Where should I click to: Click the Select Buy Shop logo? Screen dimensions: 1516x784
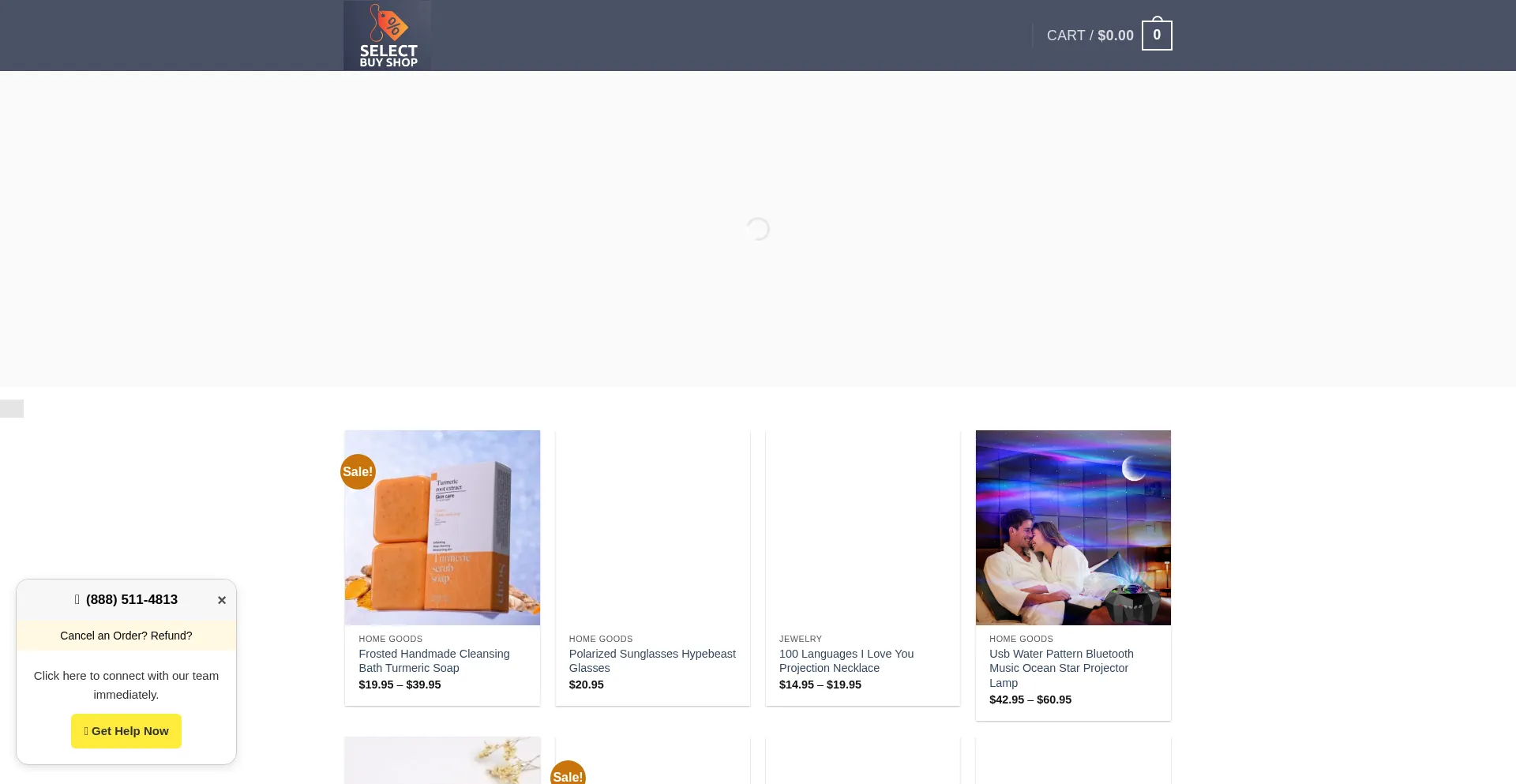click(387, 36)
